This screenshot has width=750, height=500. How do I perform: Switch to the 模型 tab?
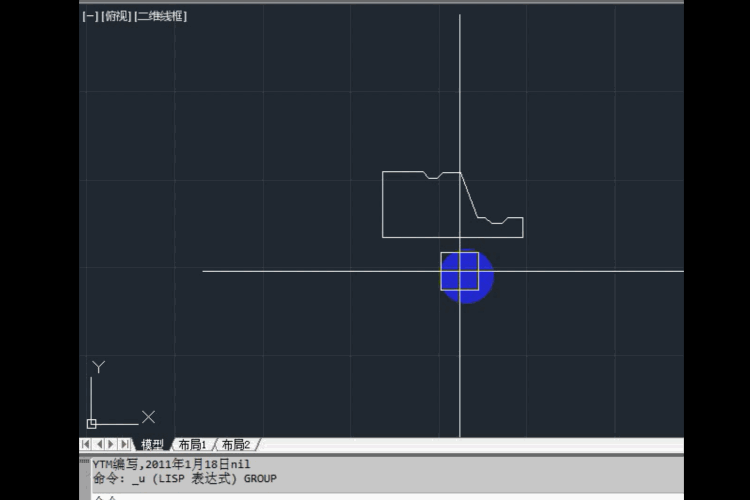(152, 444)
